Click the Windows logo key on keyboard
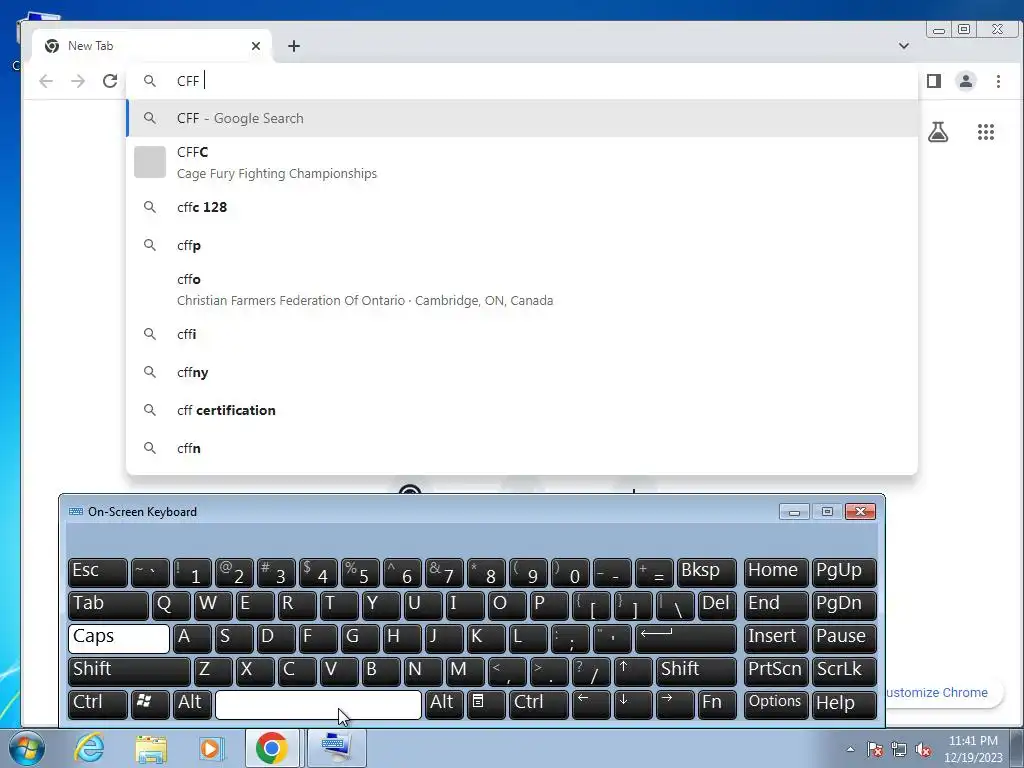The image size is (1024, 768). pyautogui.click(x=150, y=704)
